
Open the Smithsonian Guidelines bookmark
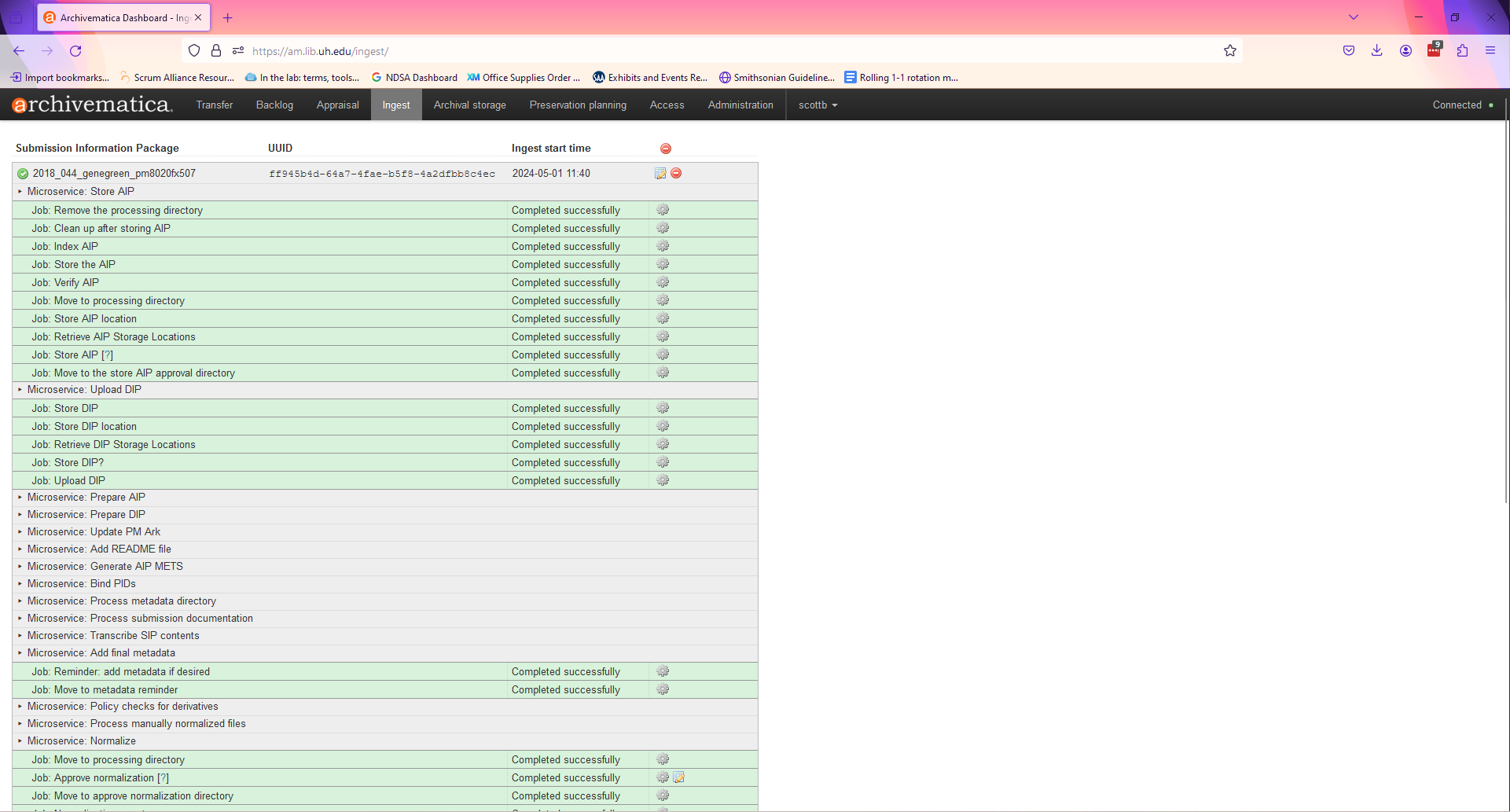(x=777, y=78)
